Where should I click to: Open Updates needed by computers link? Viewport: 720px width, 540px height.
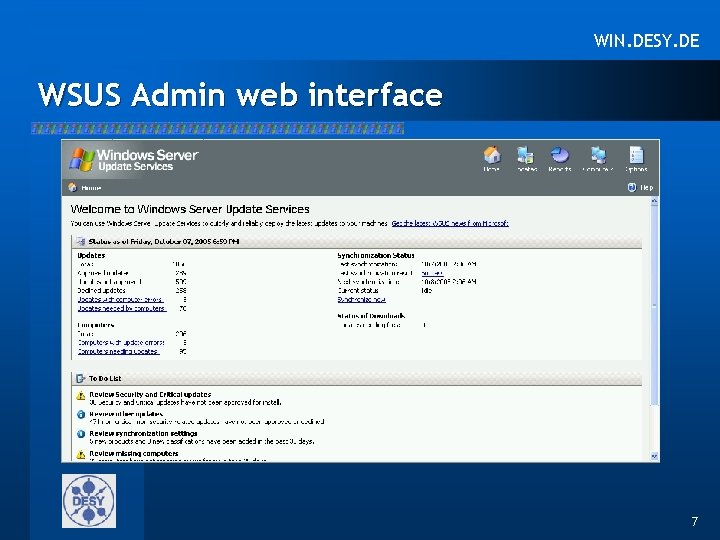(x=122, y=309)
